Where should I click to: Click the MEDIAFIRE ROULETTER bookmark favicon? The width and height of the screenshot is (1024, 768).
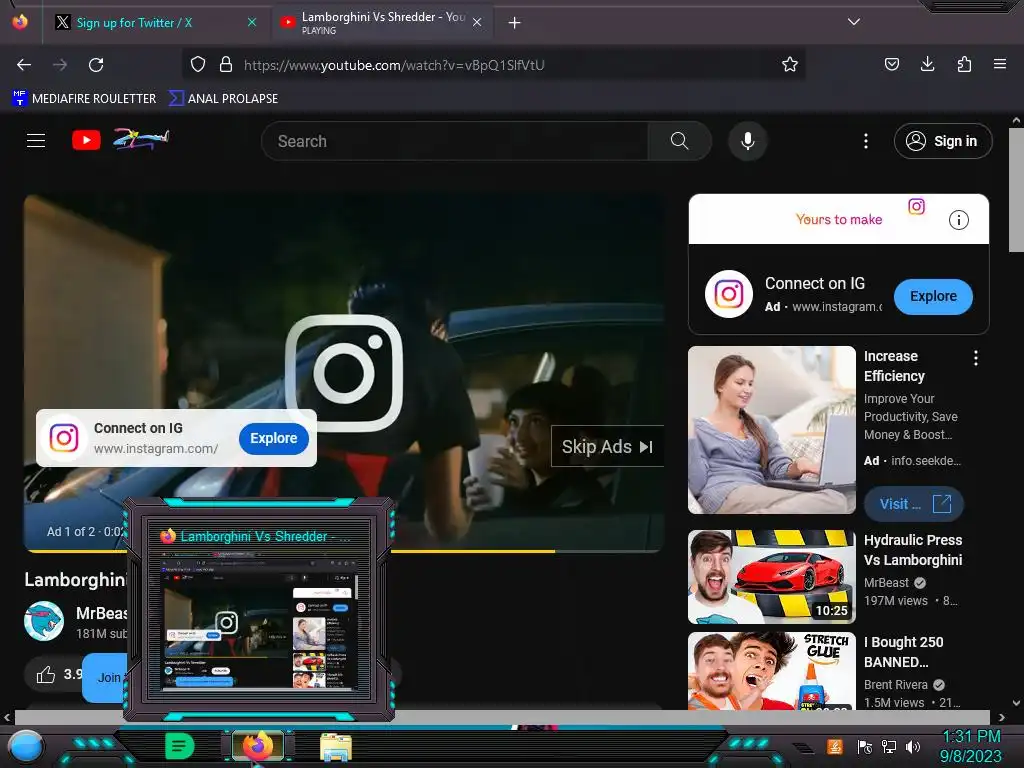(20, 98)
